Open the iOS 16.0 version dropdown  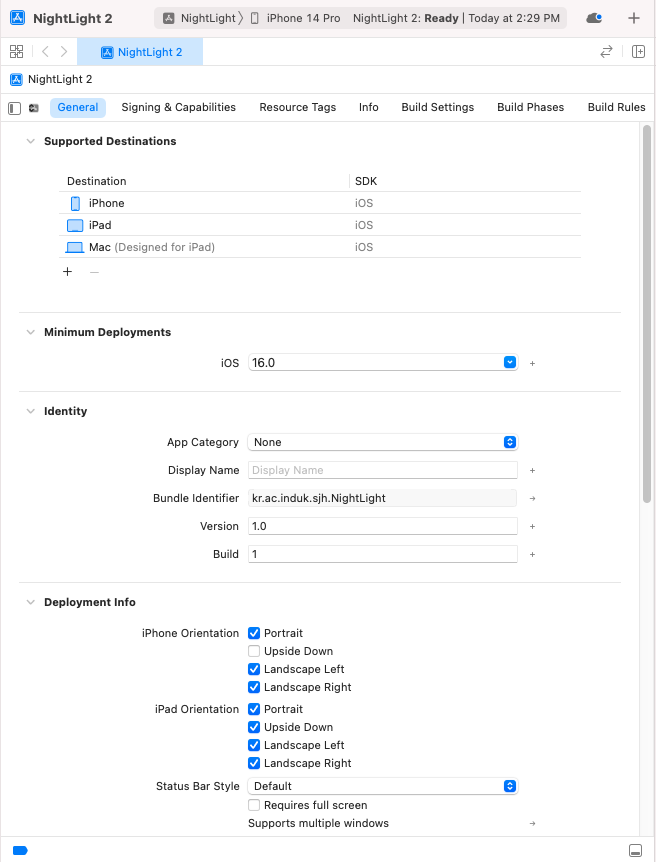tap(510, 363)
